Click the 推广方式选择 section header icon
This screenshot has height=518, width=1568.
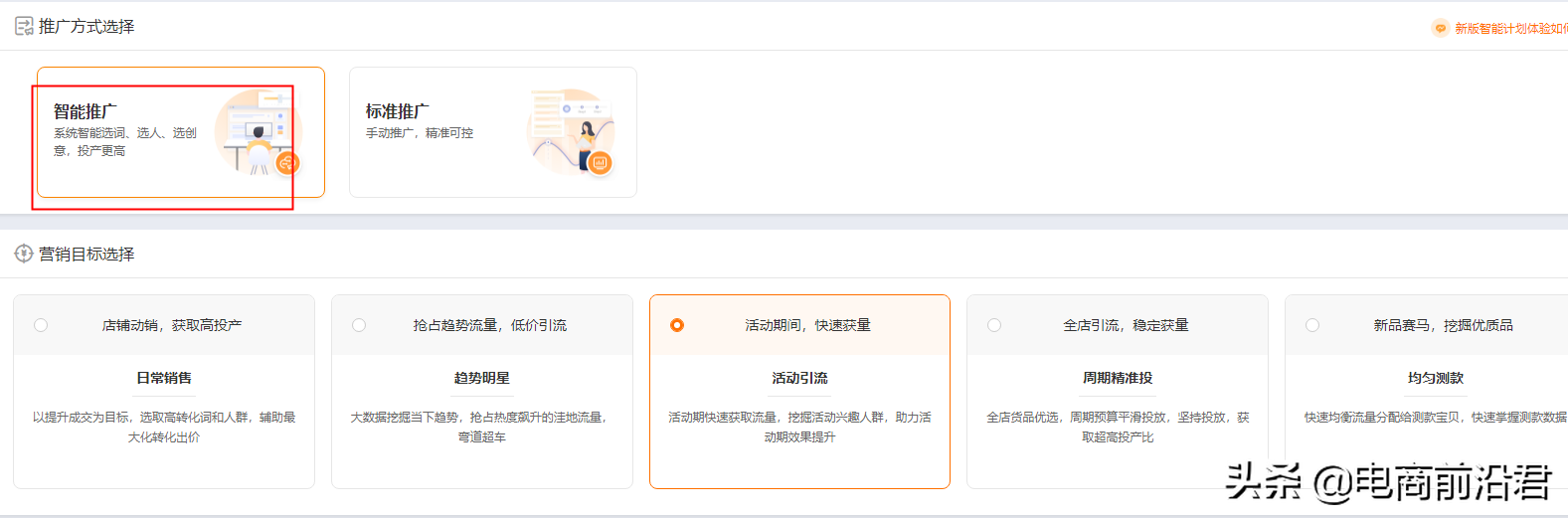[x=24, y=26]
